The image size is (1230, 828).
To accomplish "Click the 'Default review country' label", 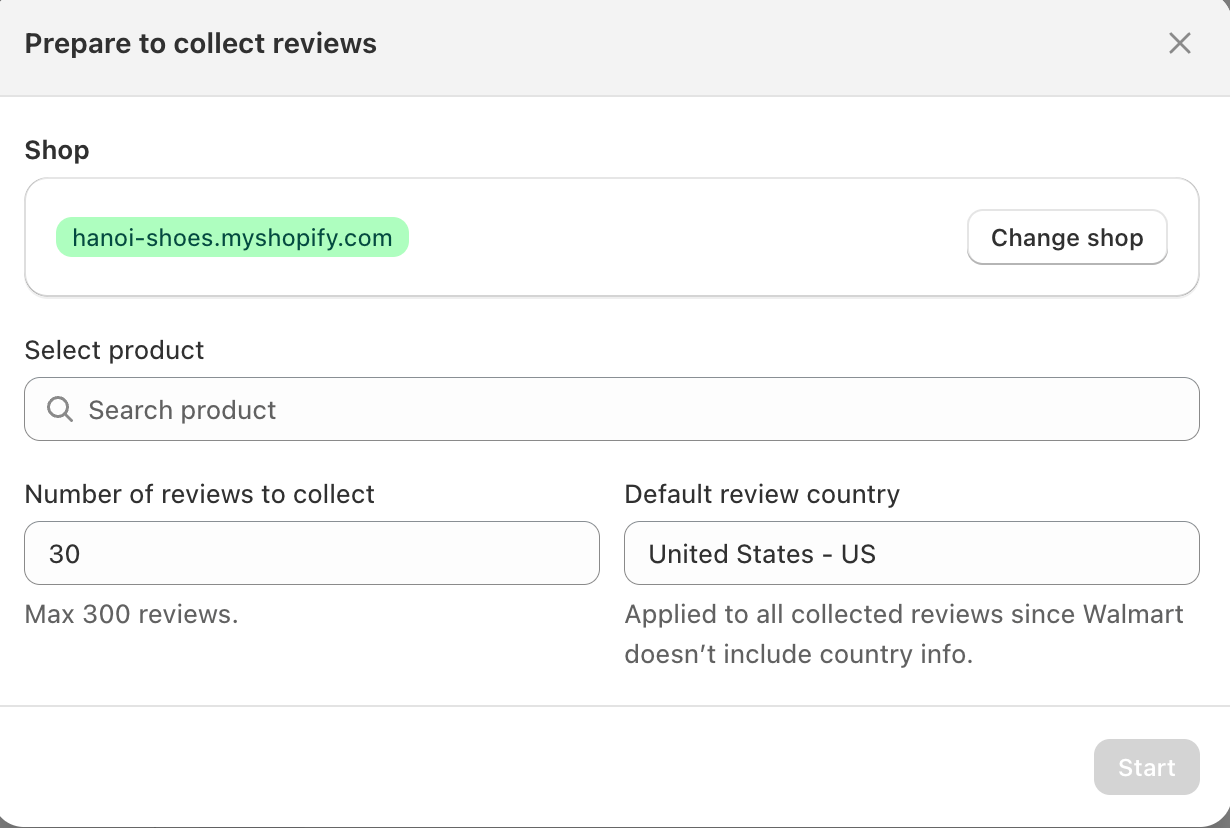I will point(762,494).
